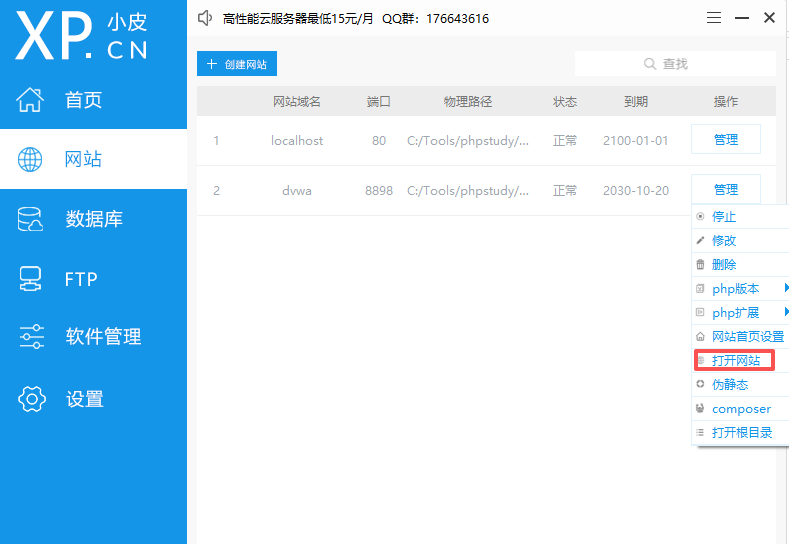Click the database cloud icon
Image resolution: width=789 pixels, height=544 pixels.
pos(30,219)
